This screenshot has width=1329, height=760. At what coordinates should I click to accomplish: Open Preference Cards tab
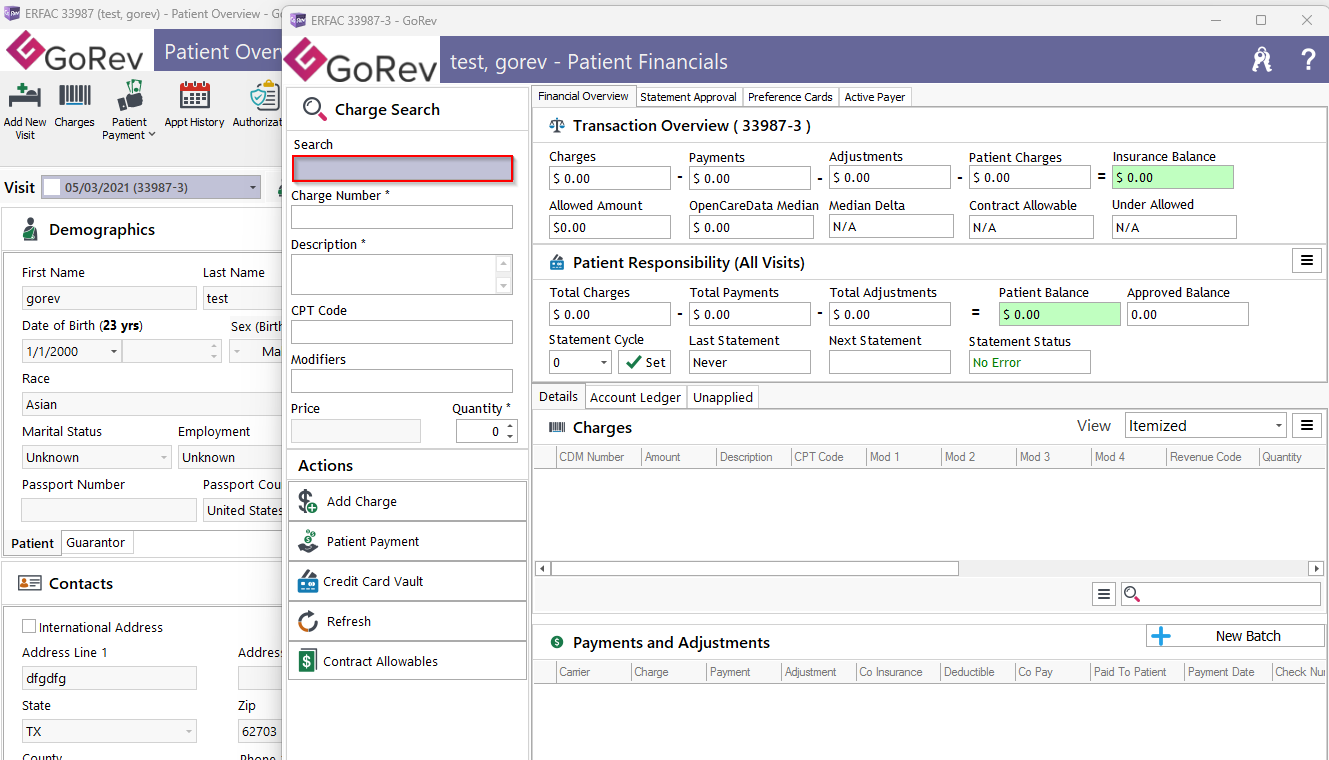click(x=790, y=97)
